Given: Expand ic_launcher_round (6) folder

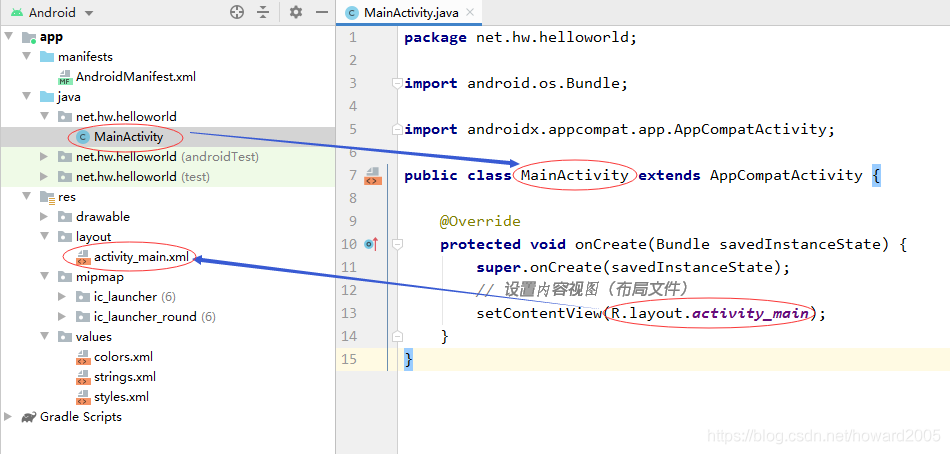Looking at the screenshot, I should coord(62,316).
